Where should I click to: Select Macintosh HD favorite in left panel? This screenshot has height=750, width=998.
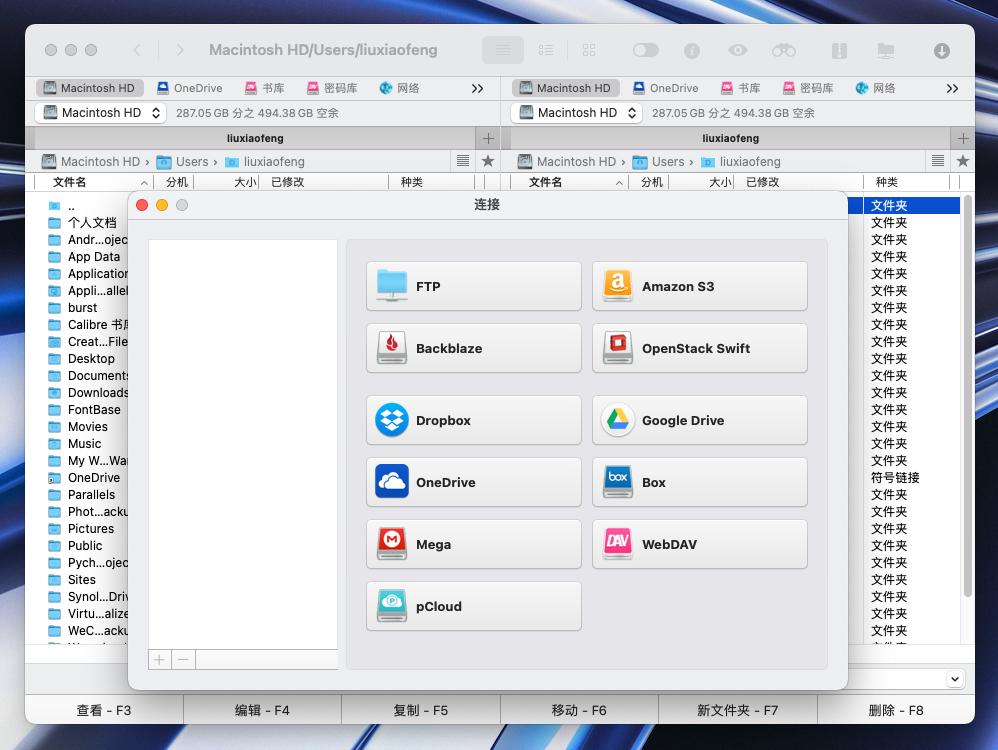89,88
